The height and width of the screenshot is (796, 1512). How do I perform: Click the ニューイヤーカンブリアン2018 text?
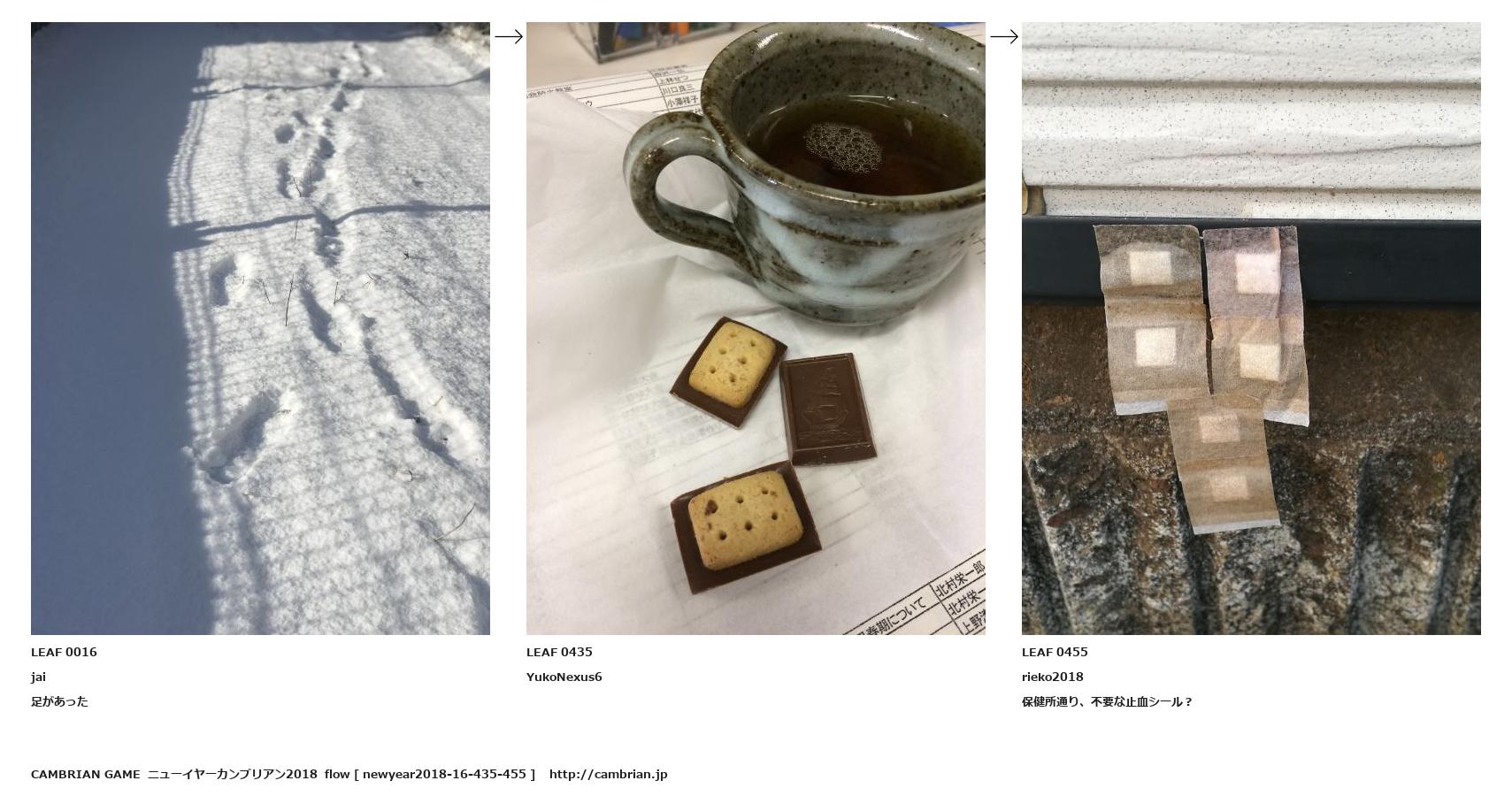[x=232, y=774]
